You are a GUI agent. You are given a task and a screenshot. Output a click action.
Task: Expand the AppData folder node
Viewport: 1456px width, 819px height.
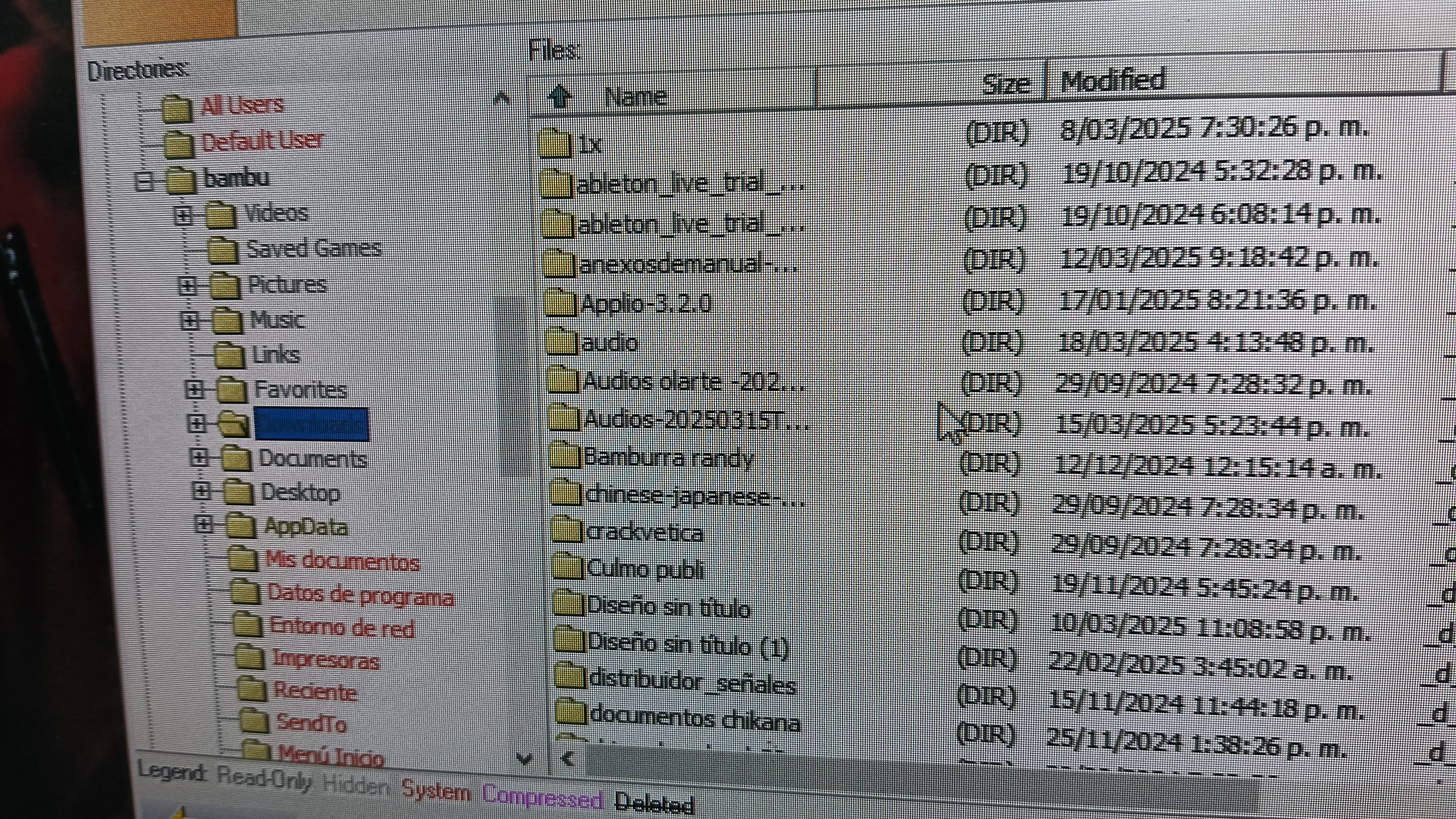(x=204, y=525)
